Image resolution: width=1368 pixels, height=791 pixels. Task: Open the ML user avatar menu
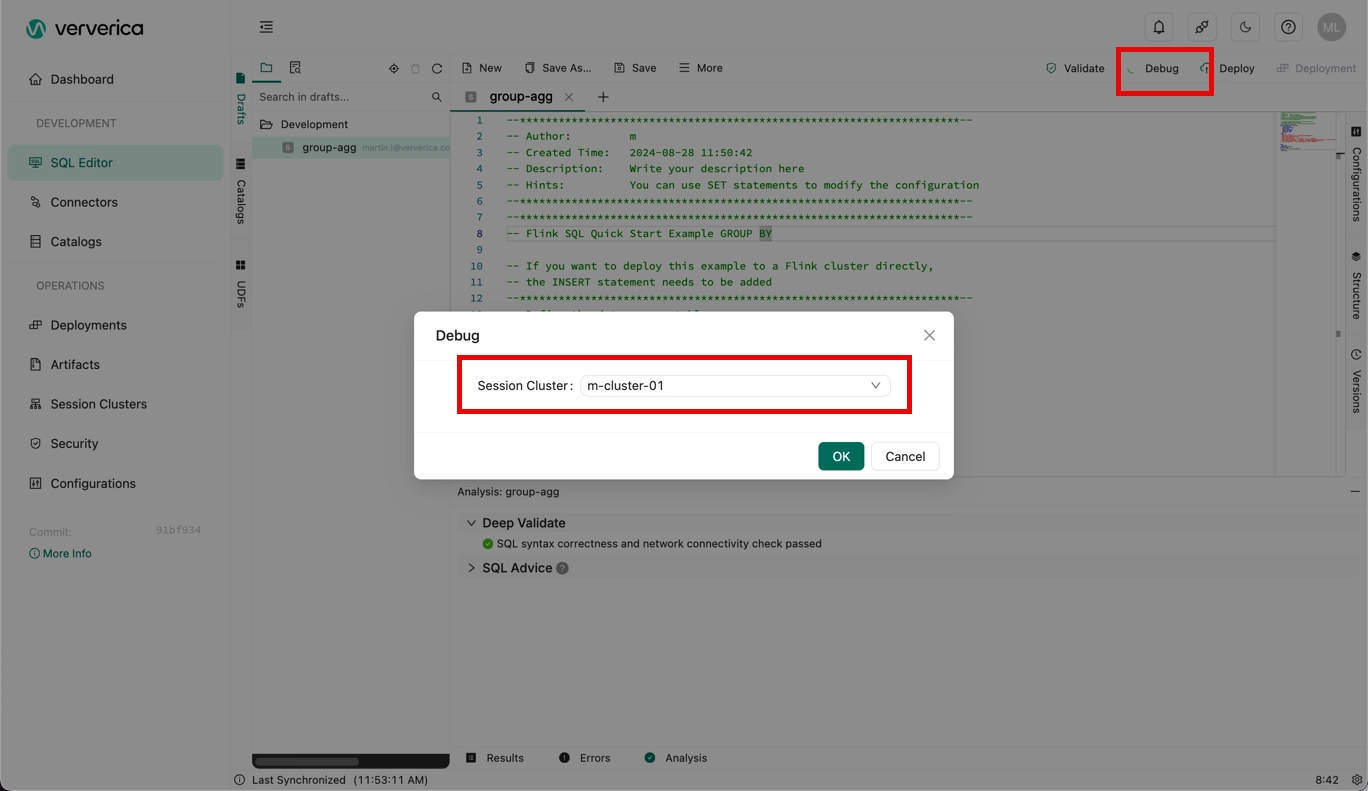[x=1331, y=27]
